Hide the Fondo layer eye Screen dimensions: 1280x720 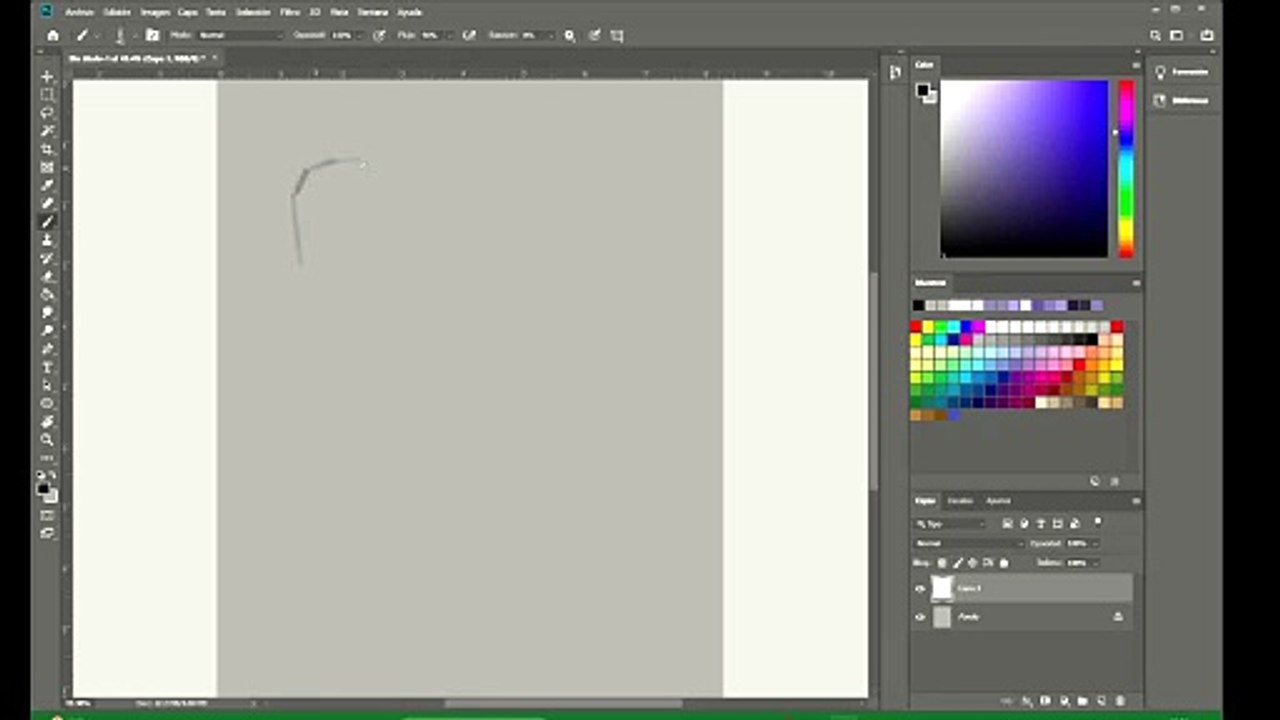point(920,617)
